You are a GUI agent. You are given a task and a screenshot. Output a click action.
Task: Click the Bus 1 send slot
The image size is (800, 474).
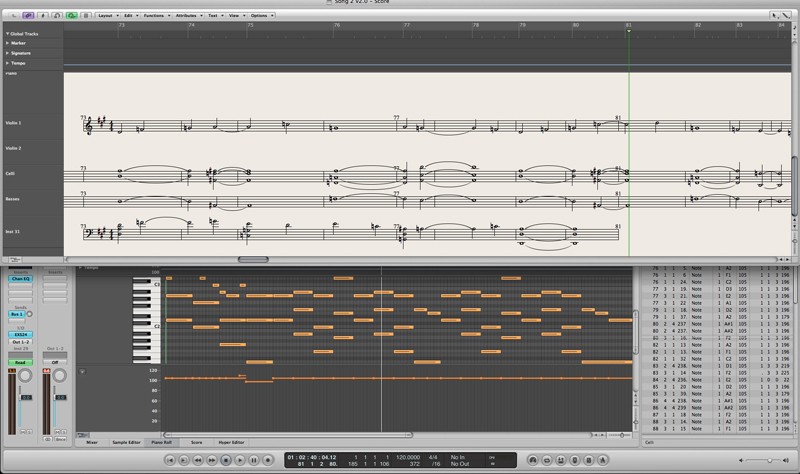click(x=16, y=314)
